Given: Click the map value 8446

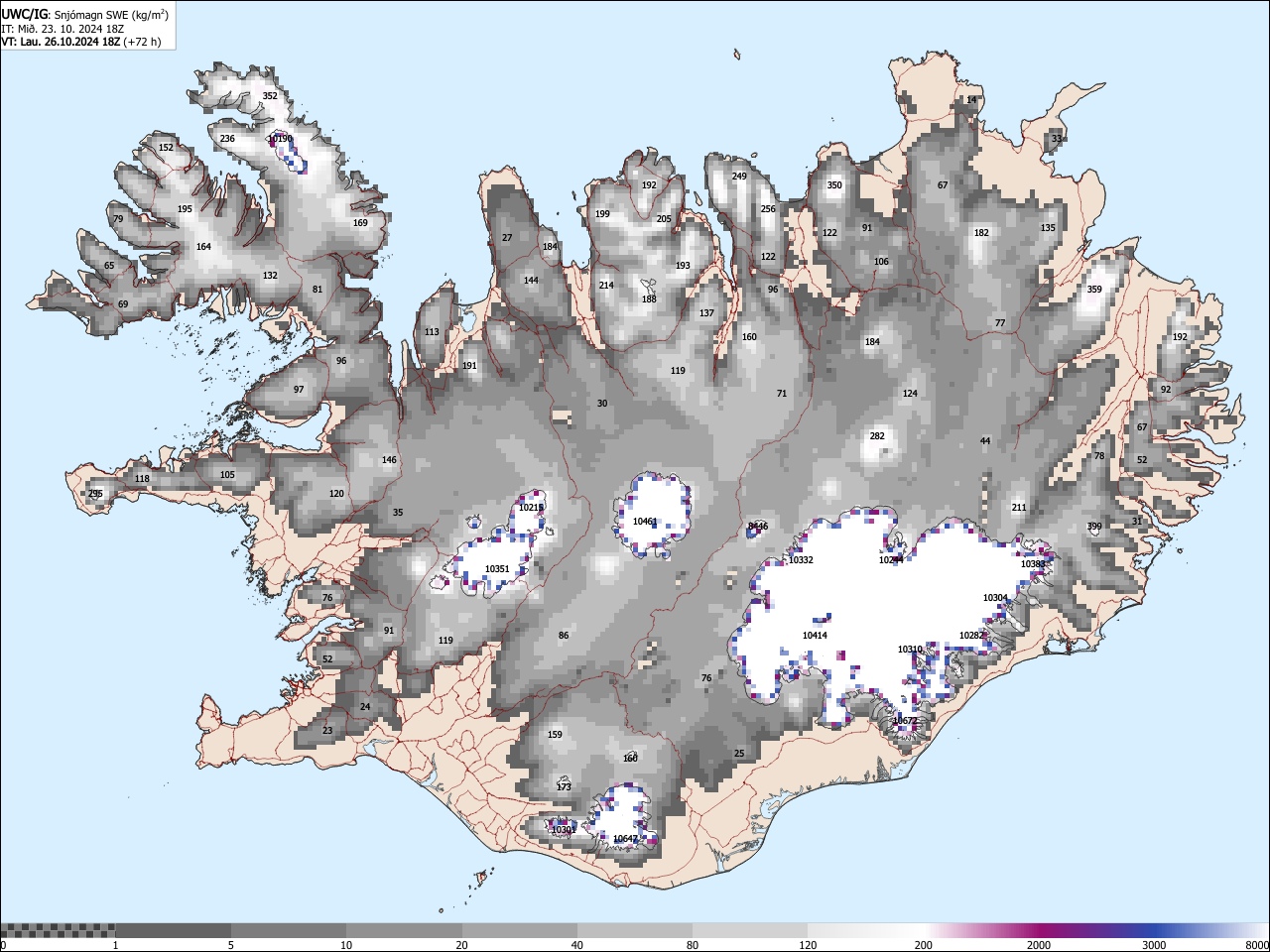Looking at the screenshot, I should click(x=758, y=527).
